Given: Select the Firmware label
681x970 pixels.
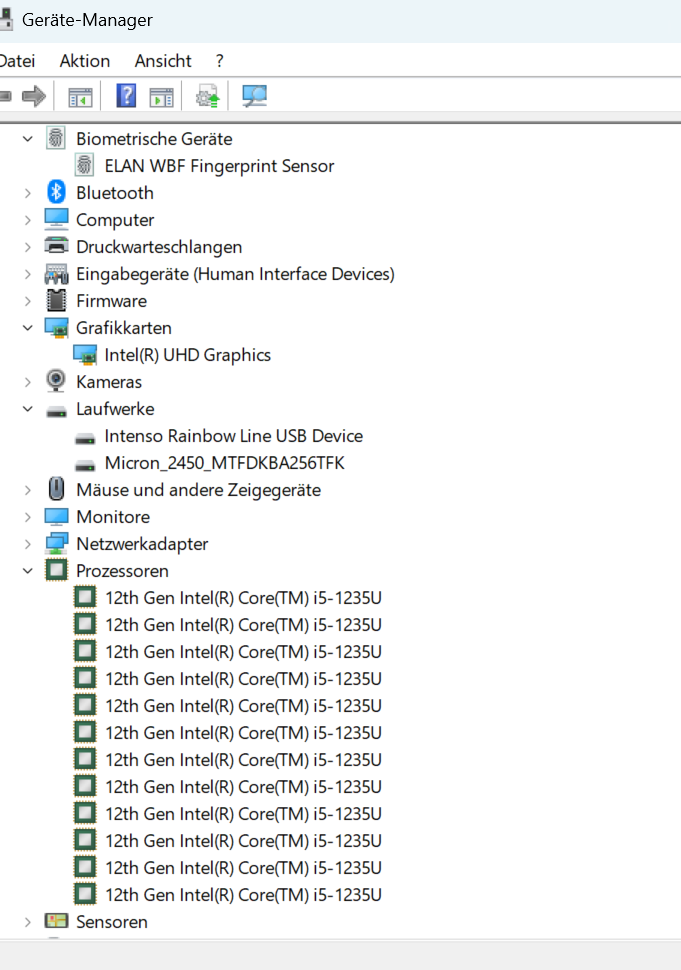Looking at the screenshot, I should (111, 301).
